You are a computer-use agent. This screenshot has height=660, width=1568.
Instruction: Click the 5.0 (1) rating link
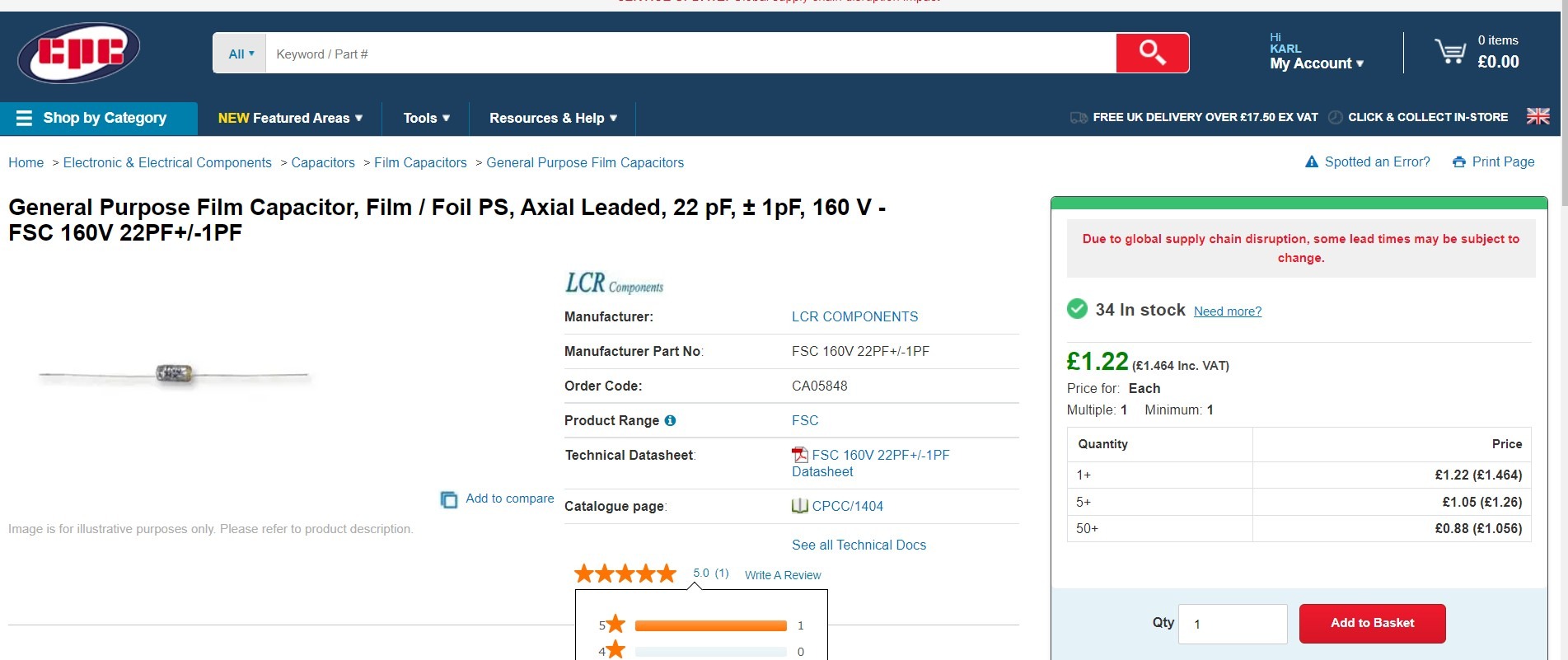pos(710,573)
